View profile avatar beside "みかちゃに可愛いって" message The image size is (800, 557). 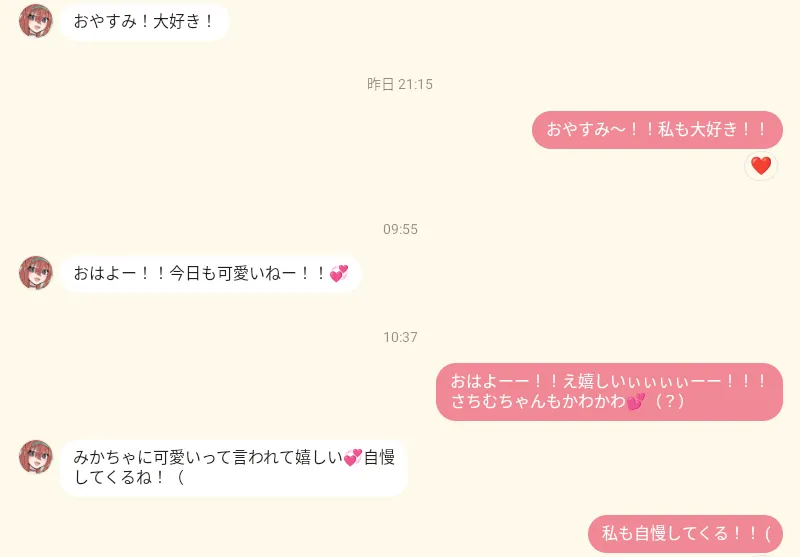(36, 457)
